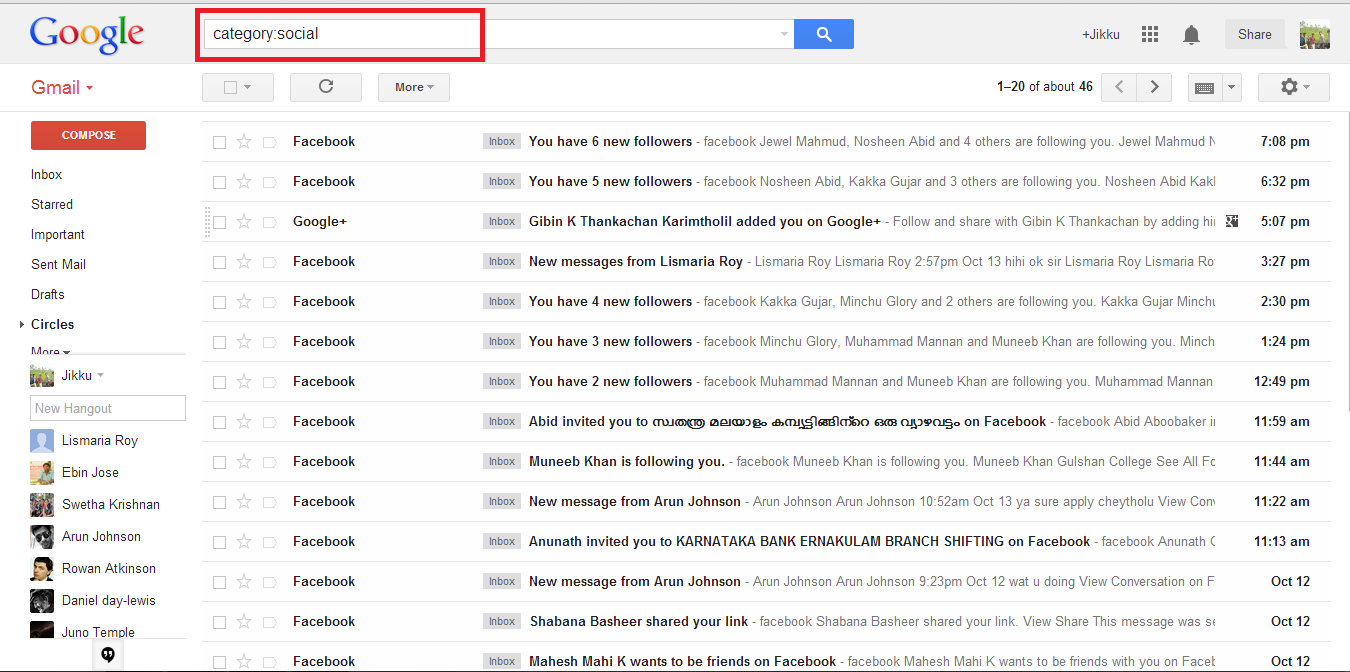
Task: Click the red COMPOSE button
Action: 88,135
